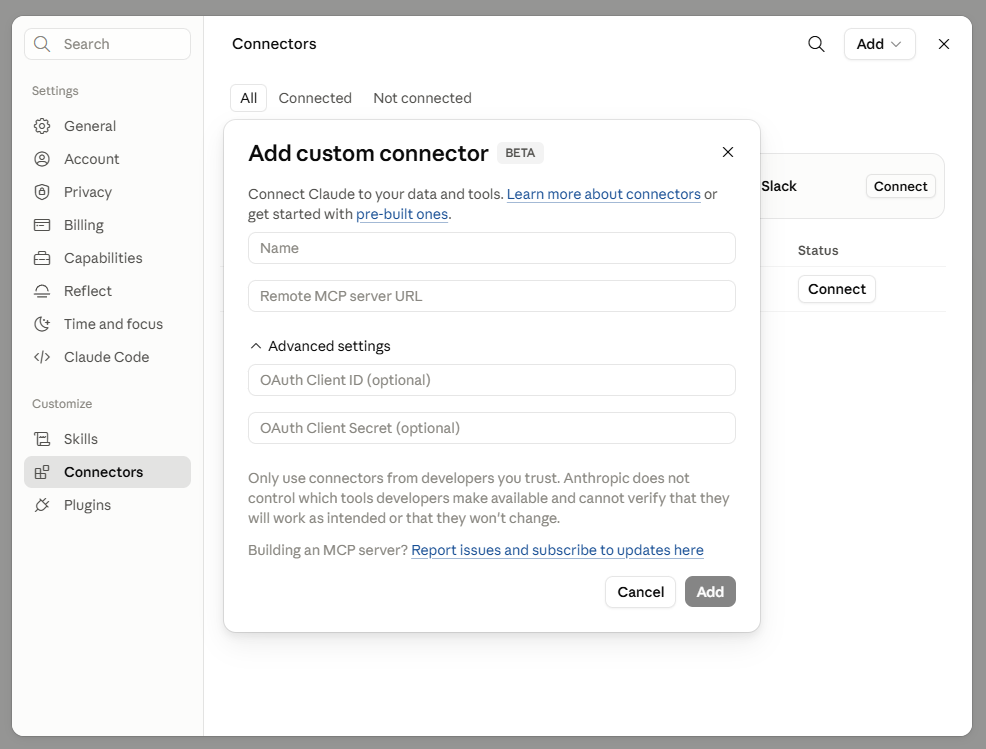Click the Claude Code brackets icon
The image size is (986, 749).
click(42, 357)
